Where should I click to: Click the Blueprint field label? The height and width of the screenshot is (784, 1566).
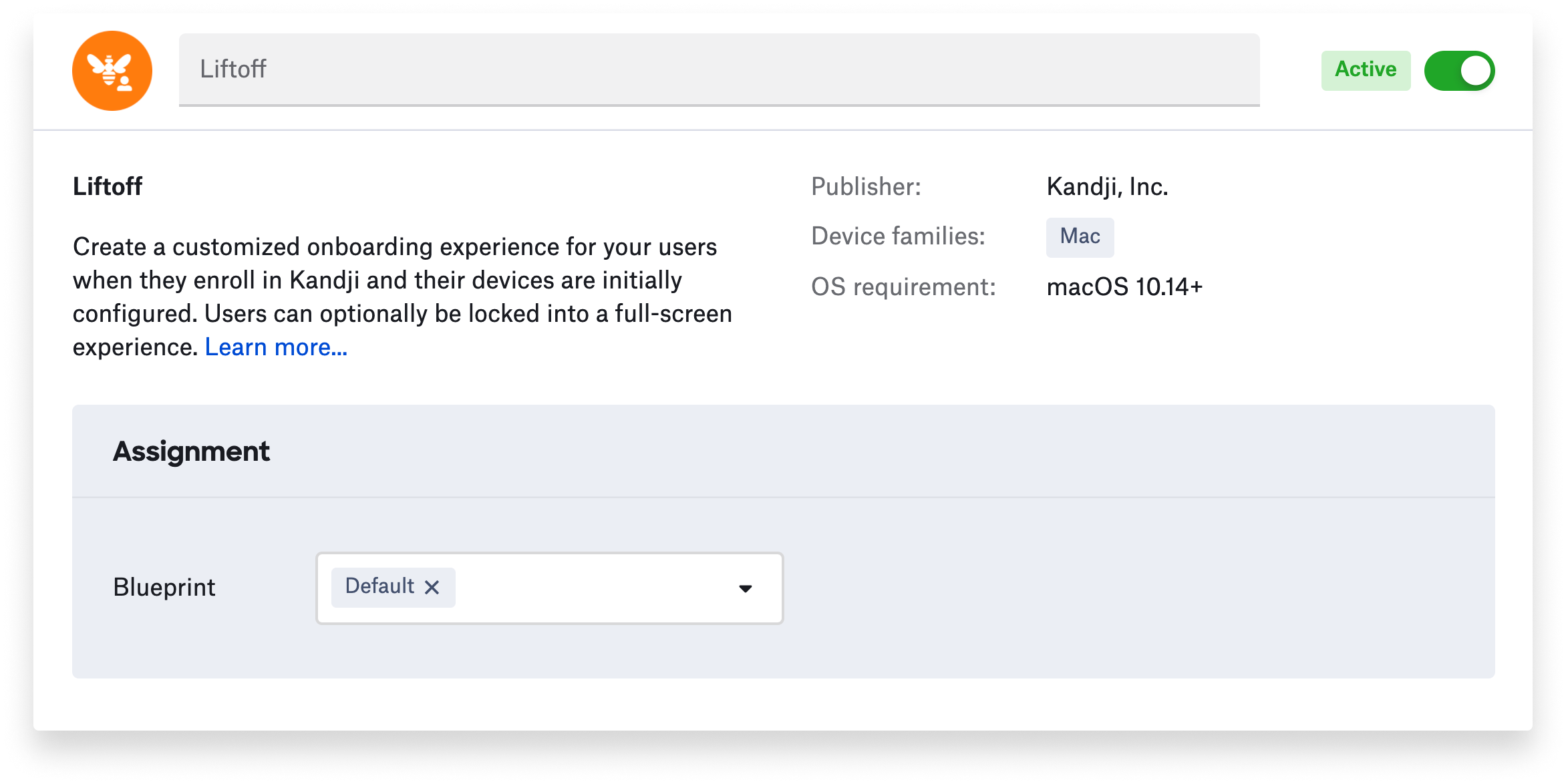coord(164,588)
